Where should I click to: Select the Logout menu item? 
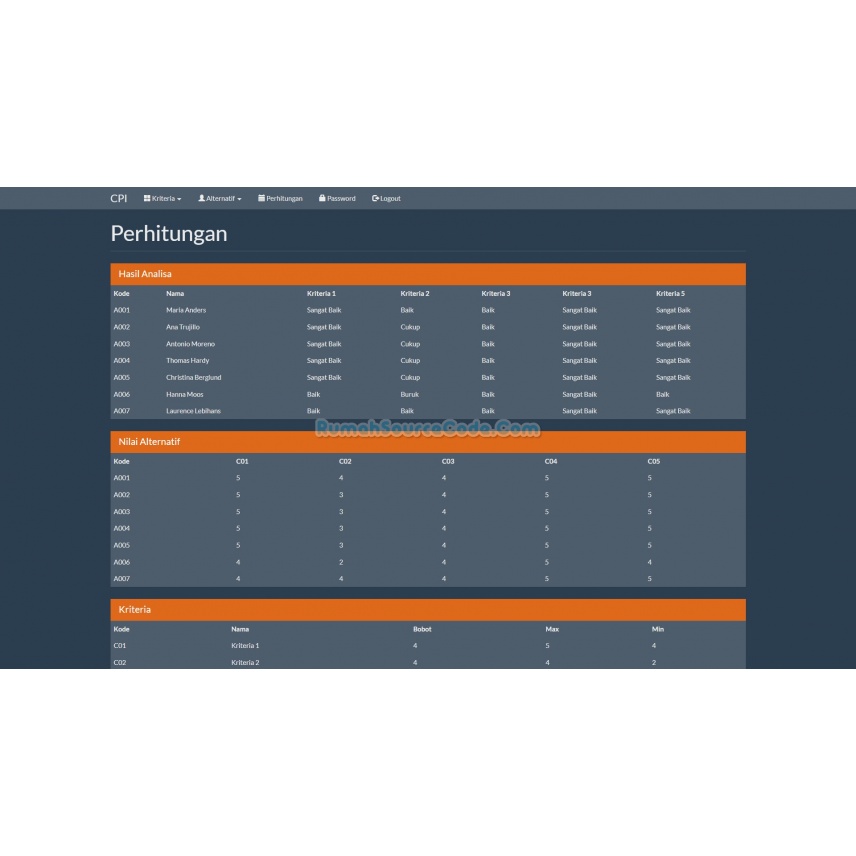tap(386, 198)
